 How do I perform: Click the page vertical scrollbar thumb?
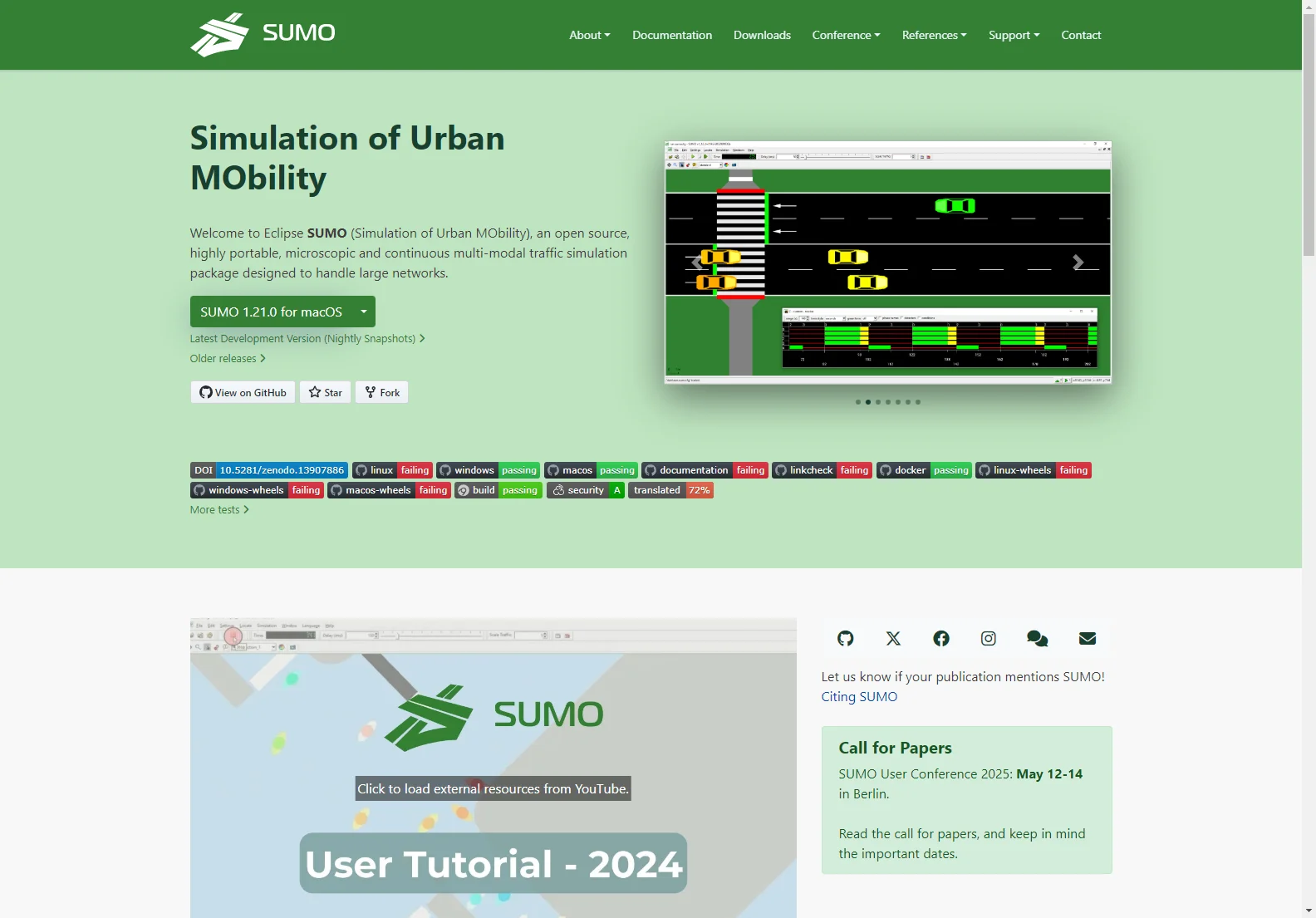1309,135
